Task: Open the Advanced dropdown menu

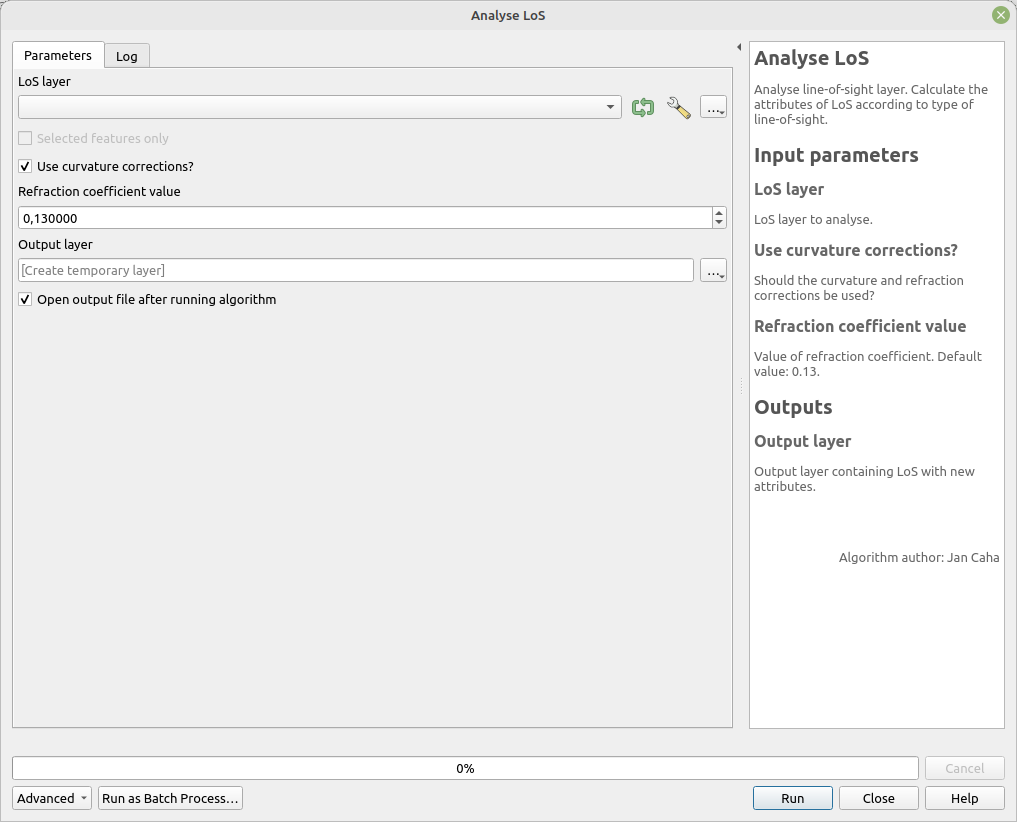Action: (x=52, y=798)
